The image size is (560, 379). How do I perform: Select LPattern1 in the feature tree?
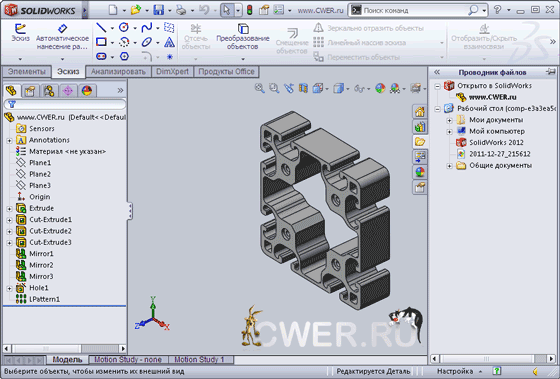coord(45,299)
